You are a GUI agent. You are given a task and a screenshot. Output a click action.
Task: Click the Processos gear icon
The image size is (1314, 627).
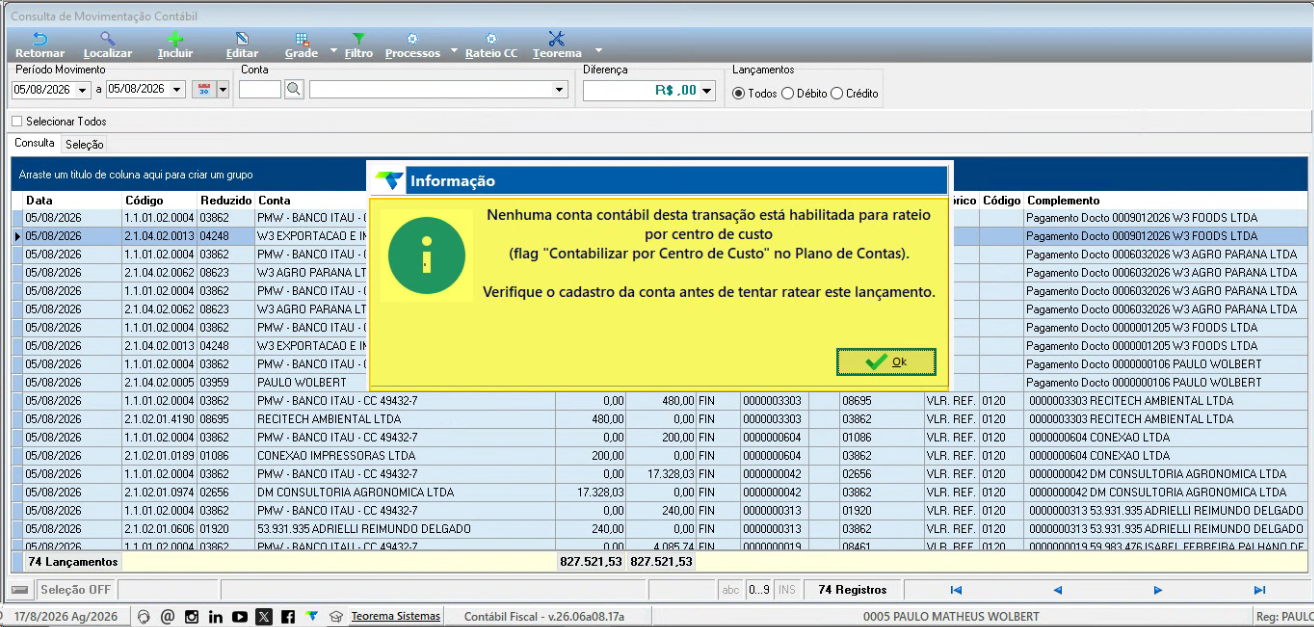click(x=412, y=39)
